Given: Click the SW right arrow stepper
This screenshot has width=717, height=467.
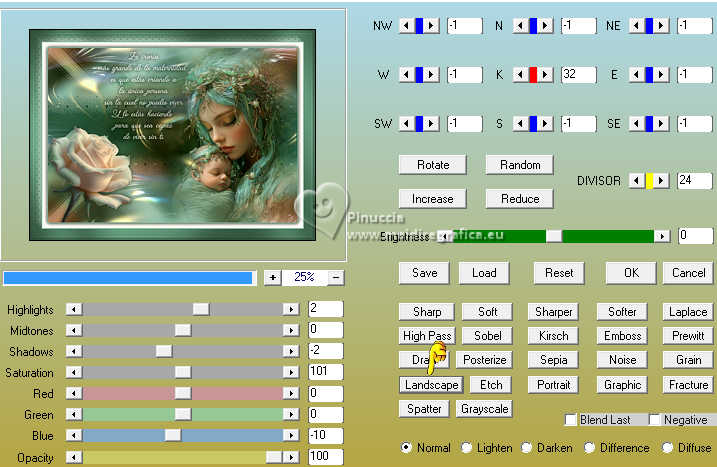Looking at the screenshot, I should click(x=431, y=123).
